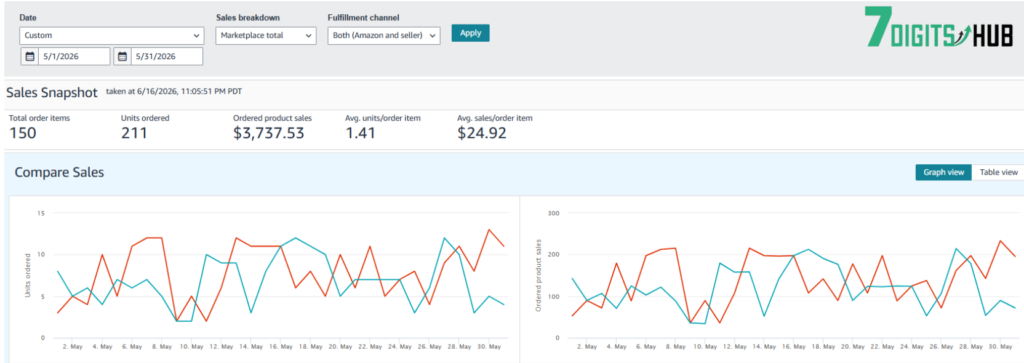
Task: Expand the Date dropdown showing Custom
Action: tap(112, 35)
